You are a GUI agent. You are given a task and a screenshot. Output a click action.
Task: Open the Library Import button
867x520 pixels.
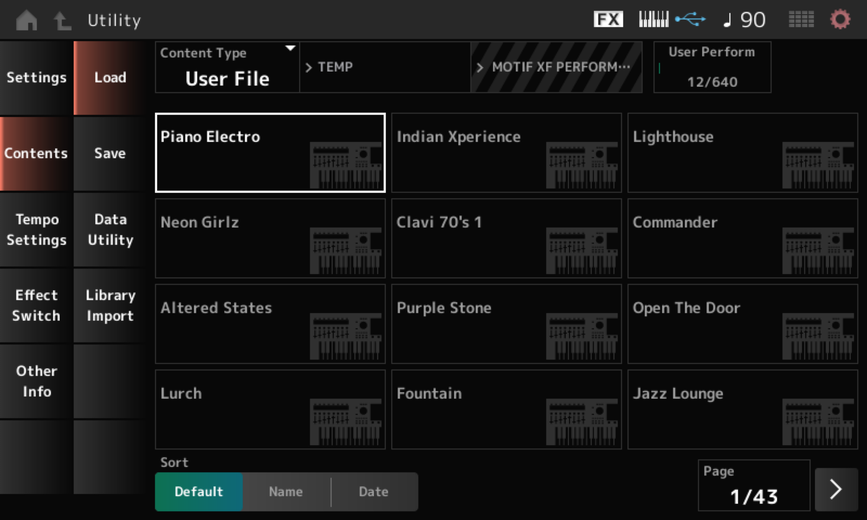(x=110, y=306)
